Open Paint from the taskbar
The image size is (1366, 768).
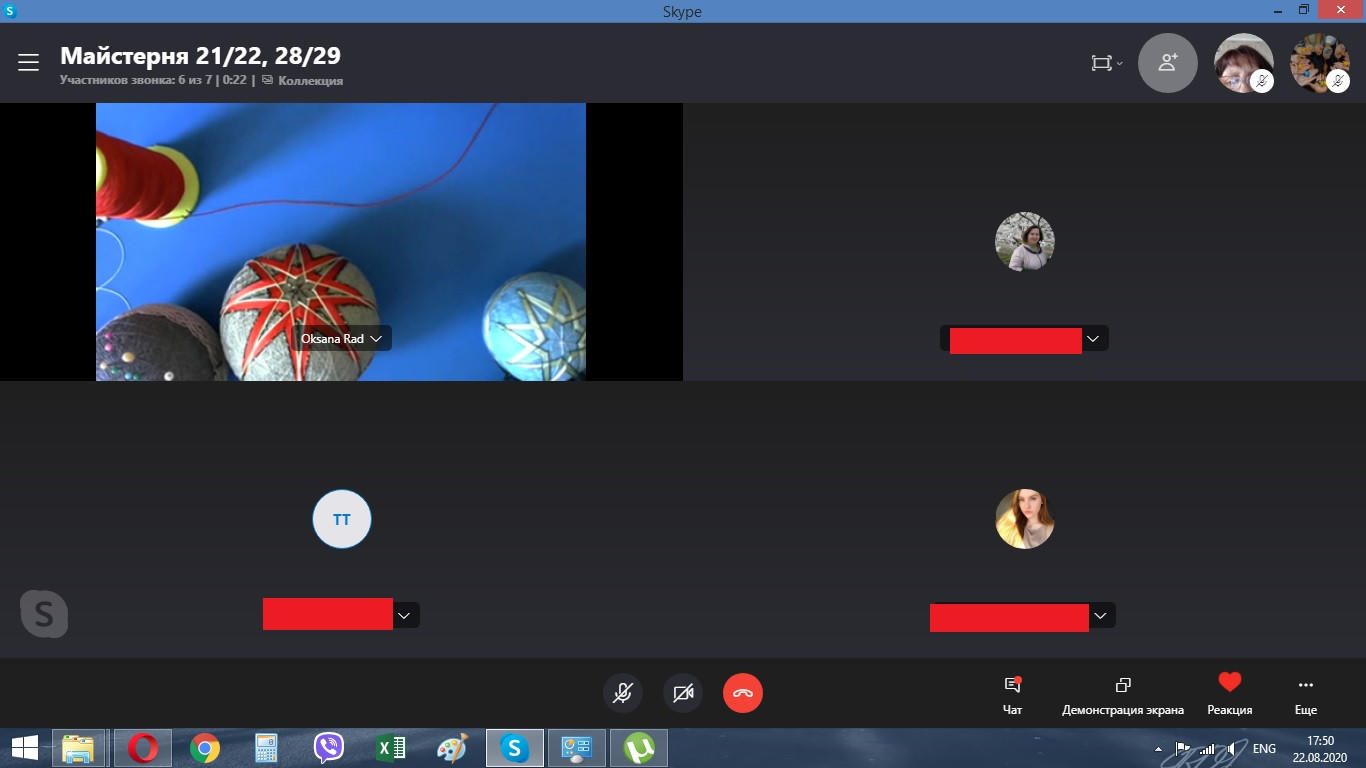pos(452,748)
